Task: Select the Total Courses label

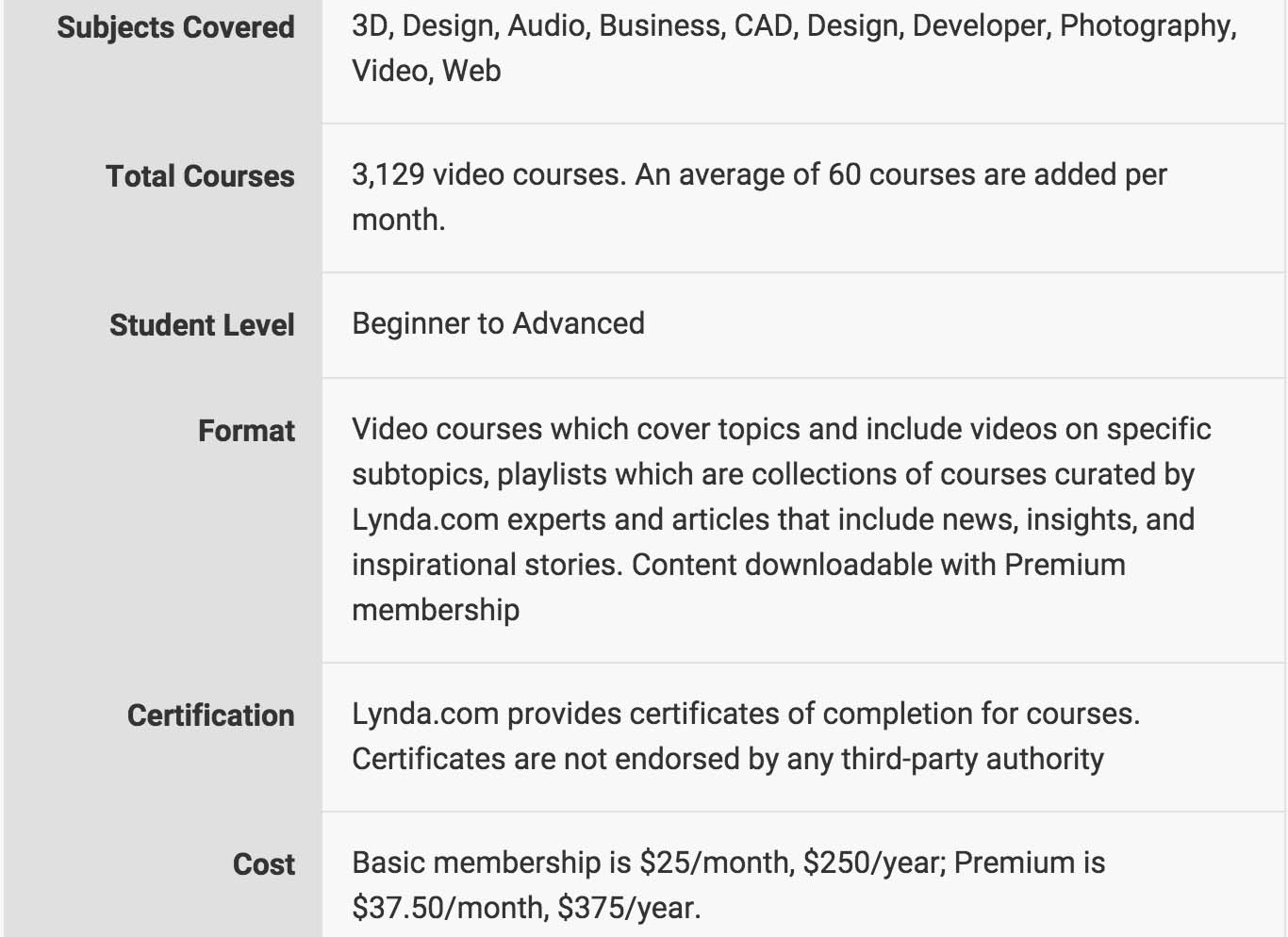Action: pyautogui.click(x=200, y=176)
